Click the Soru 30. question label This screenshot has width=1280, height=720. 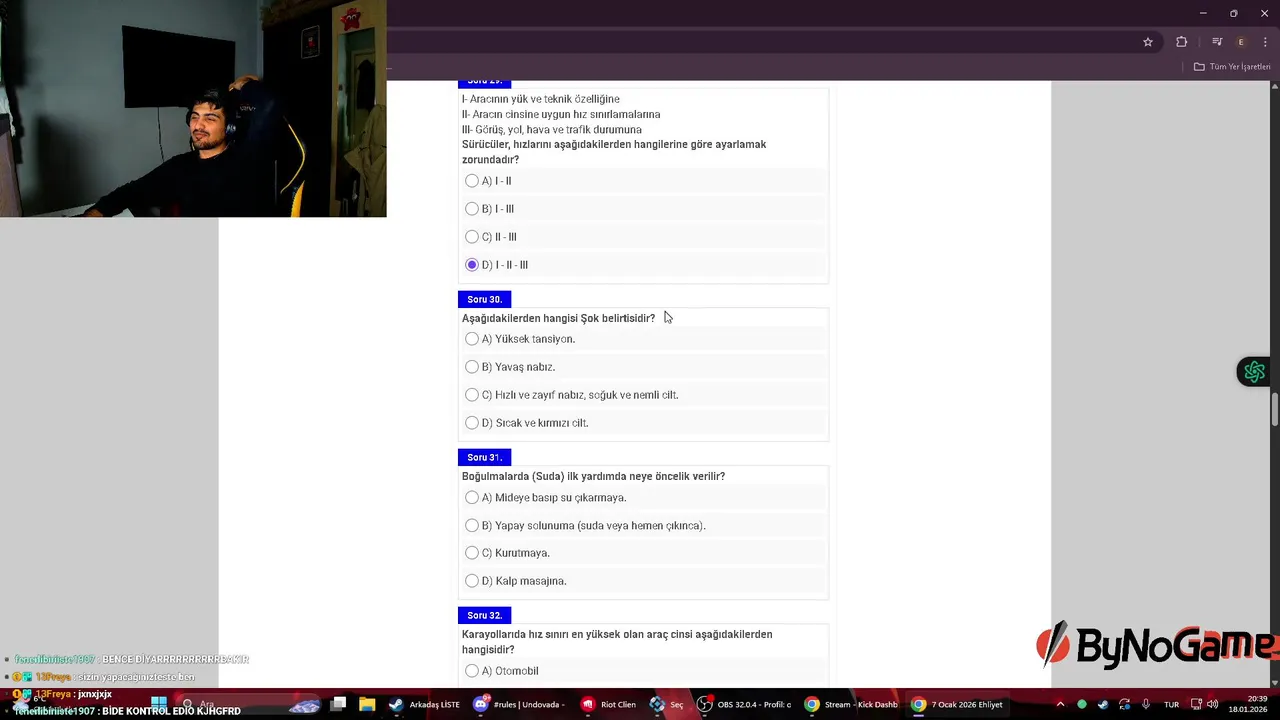[x=485, y=299]
